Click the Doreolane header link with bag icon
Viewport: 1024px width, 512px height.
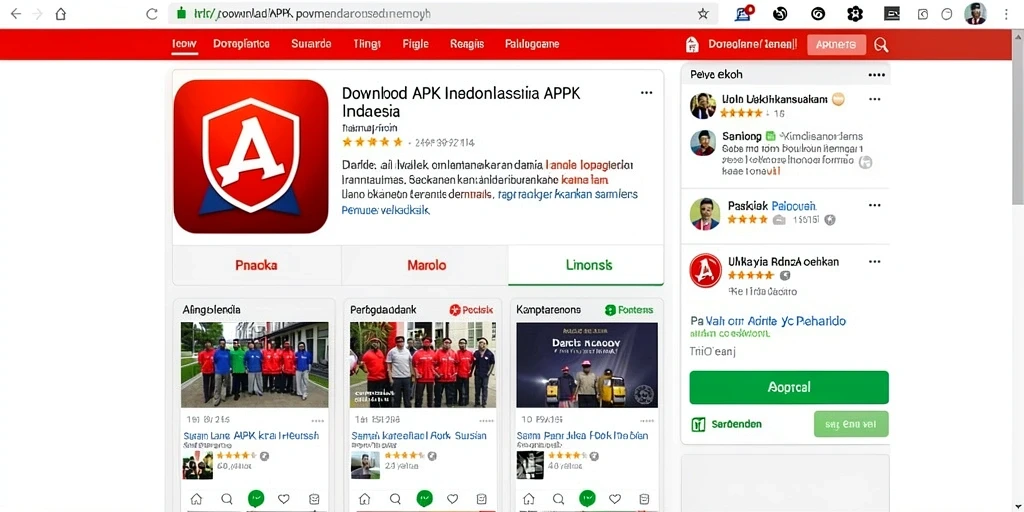[742, 44]
